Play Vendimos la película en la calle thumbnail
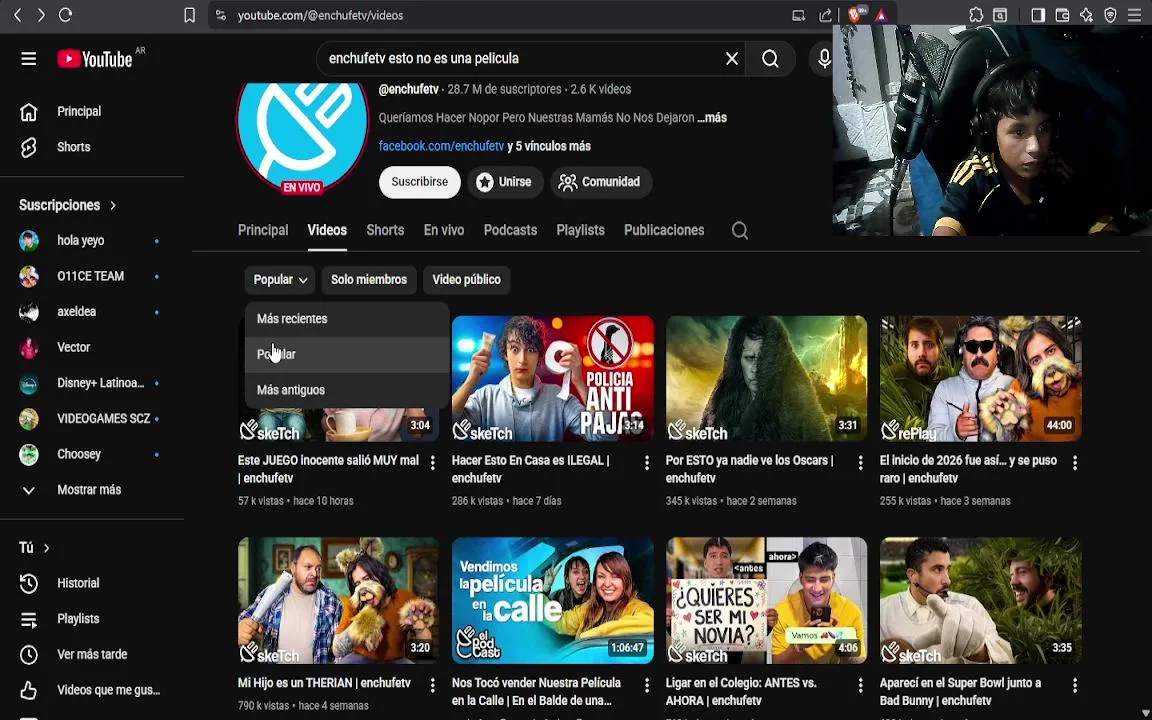 (552, 600)
